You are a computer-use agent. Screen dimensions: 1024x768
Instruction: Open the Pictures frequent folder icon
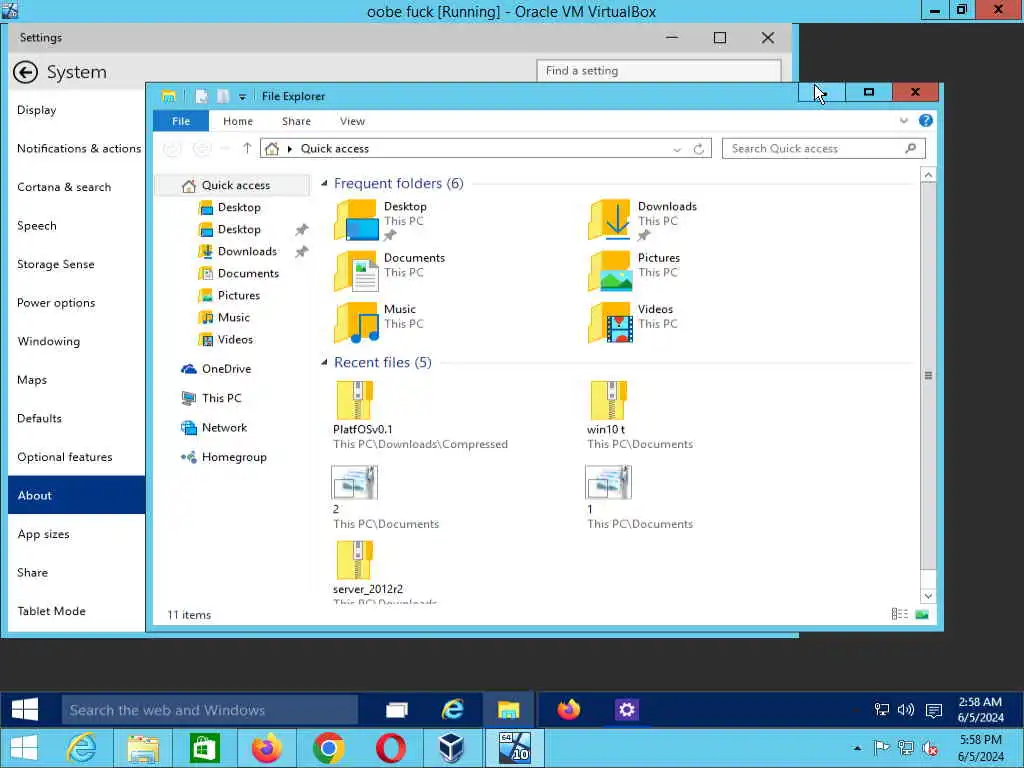[x=609, y=271]
